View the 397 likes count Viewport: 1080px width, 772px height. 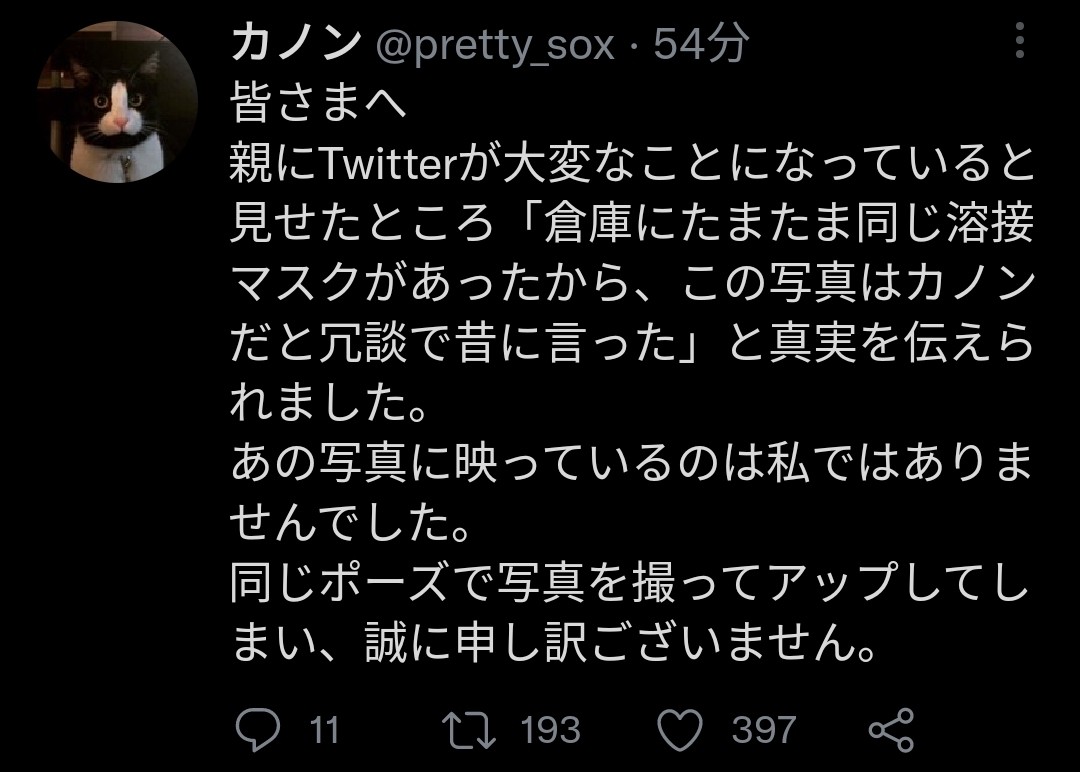(x=764, y=730)
